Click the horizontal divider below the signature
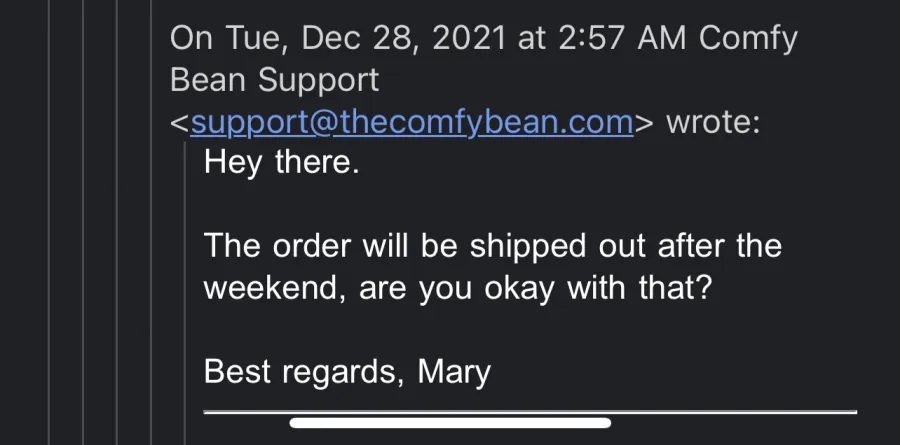This screenshot has height=445, width=900. [530, 412]
